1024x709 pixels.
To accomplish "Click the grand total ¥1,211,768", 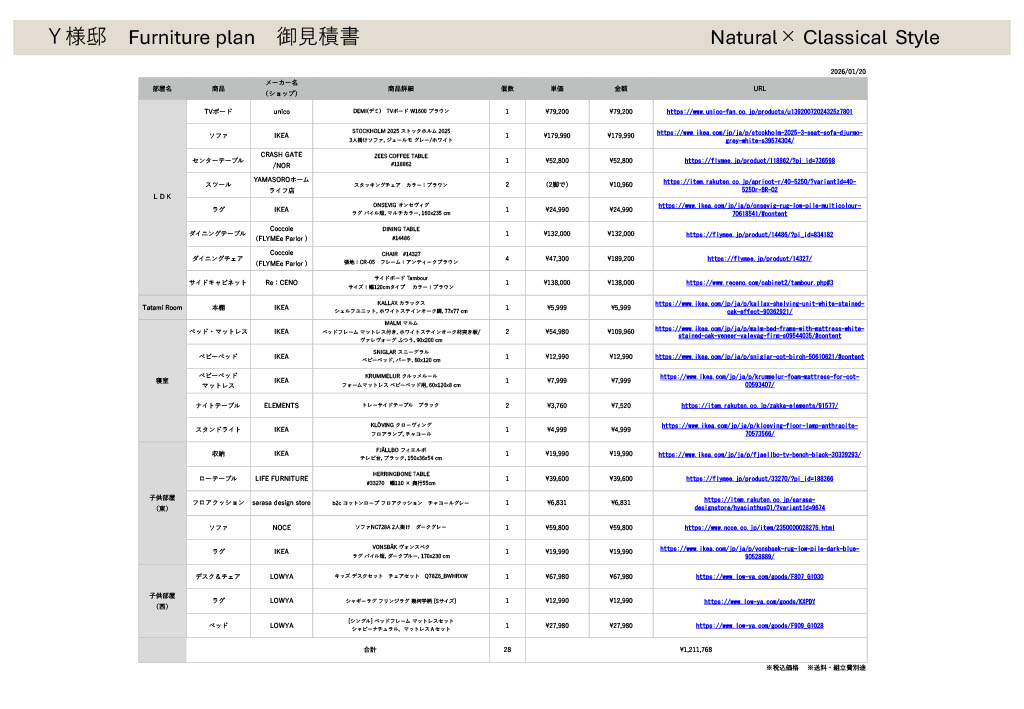I will tap(696, 650).
